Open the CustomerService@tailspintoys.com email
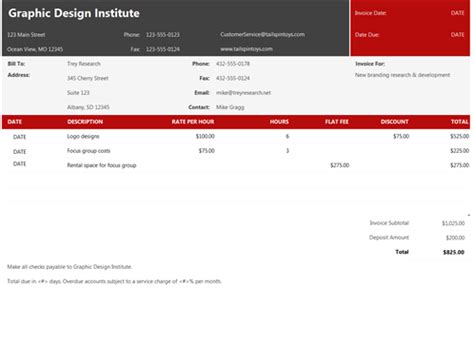Viewport: 474px width, 363px height. (x=262, y=34)
